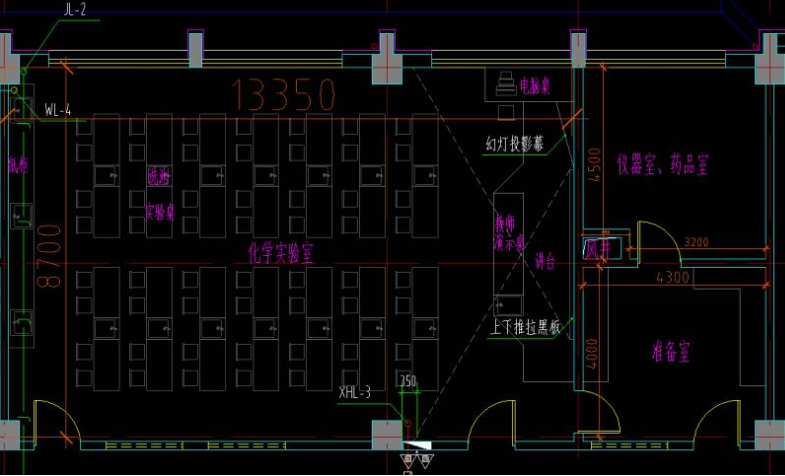Select the 4500 vertical dimension text
The image size is (785, 476).
[592, 167]
